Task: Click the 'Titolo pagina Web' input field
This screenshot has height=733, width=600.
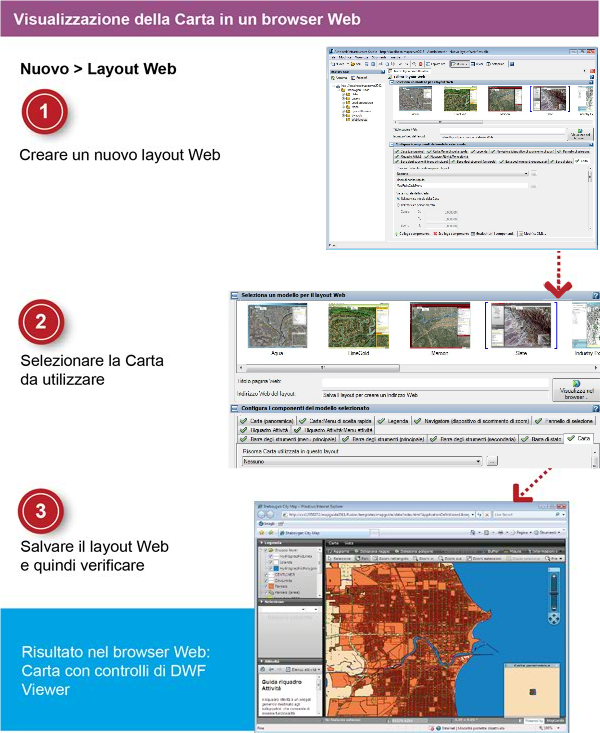Action: 435,382
